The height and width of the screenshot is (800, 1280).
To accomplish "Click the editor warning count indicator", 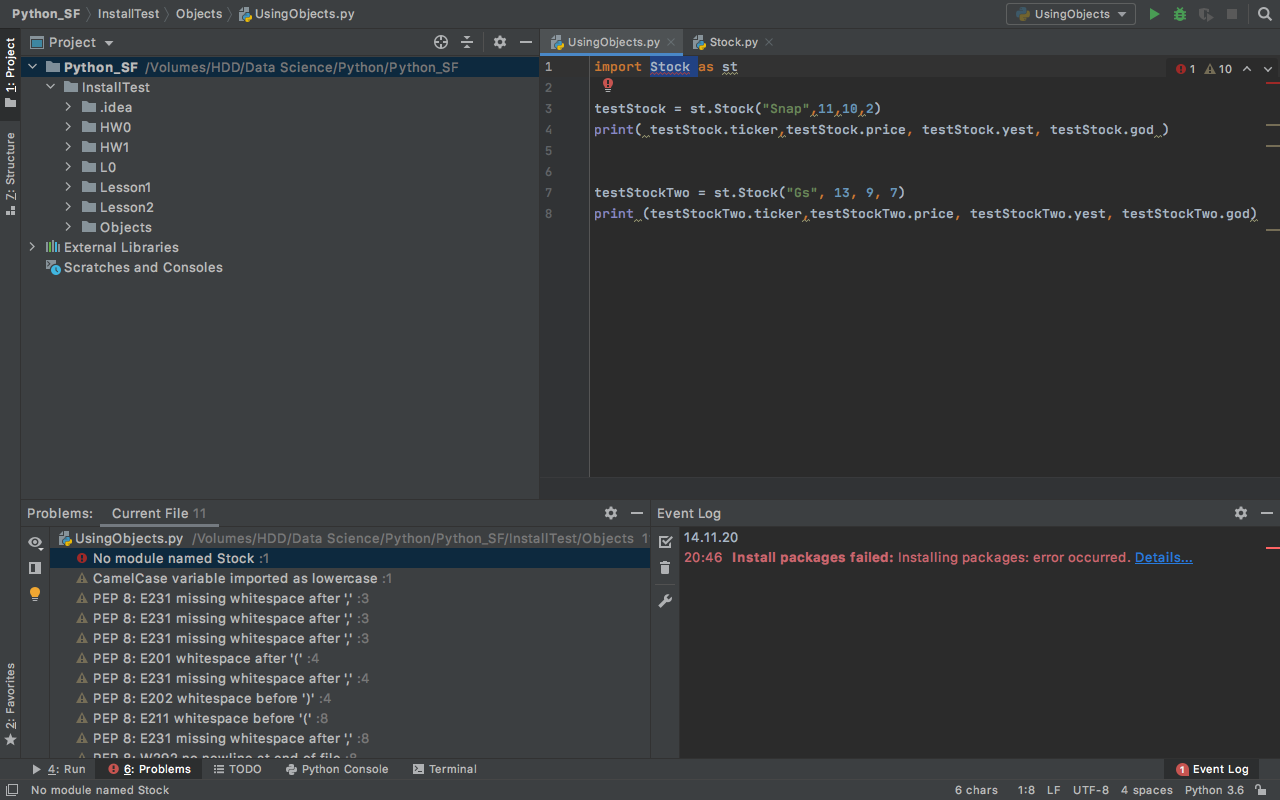I will 1218,69.
